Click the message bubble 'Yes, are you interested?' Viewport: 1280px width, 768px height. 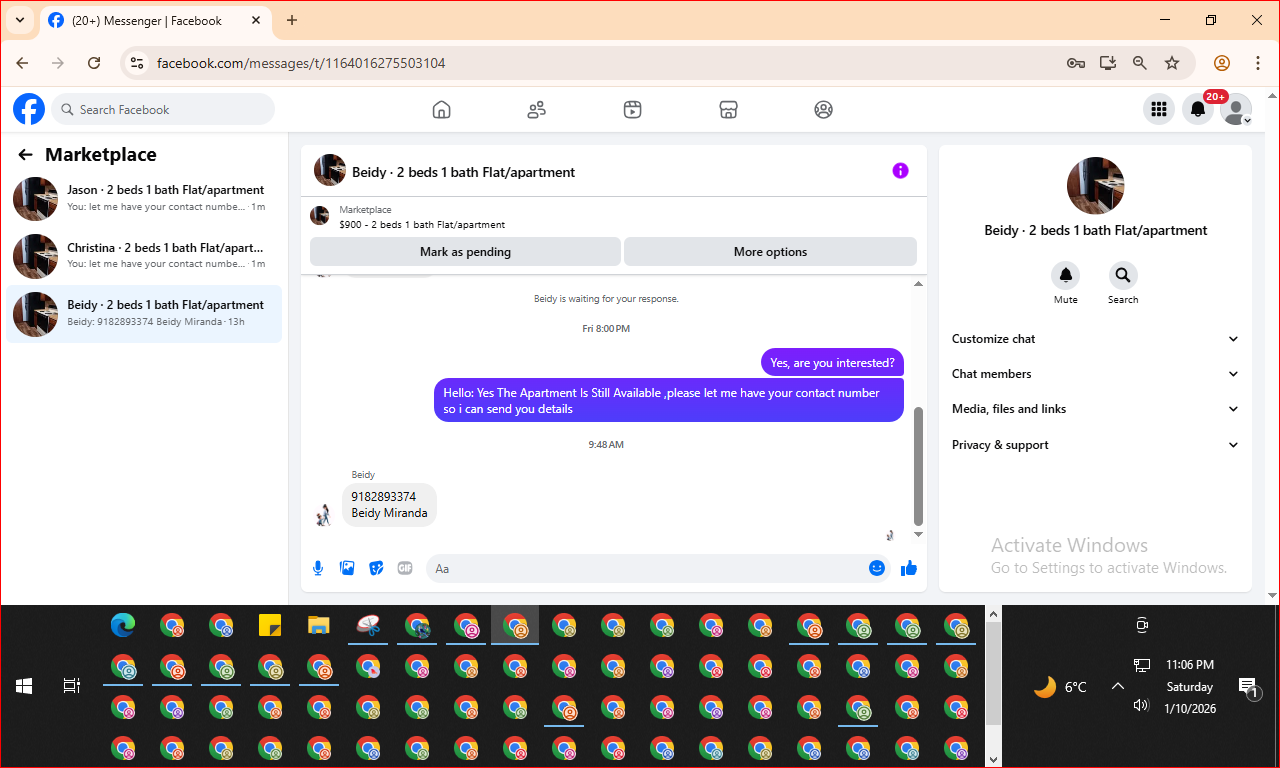click(x=832, y=362)
